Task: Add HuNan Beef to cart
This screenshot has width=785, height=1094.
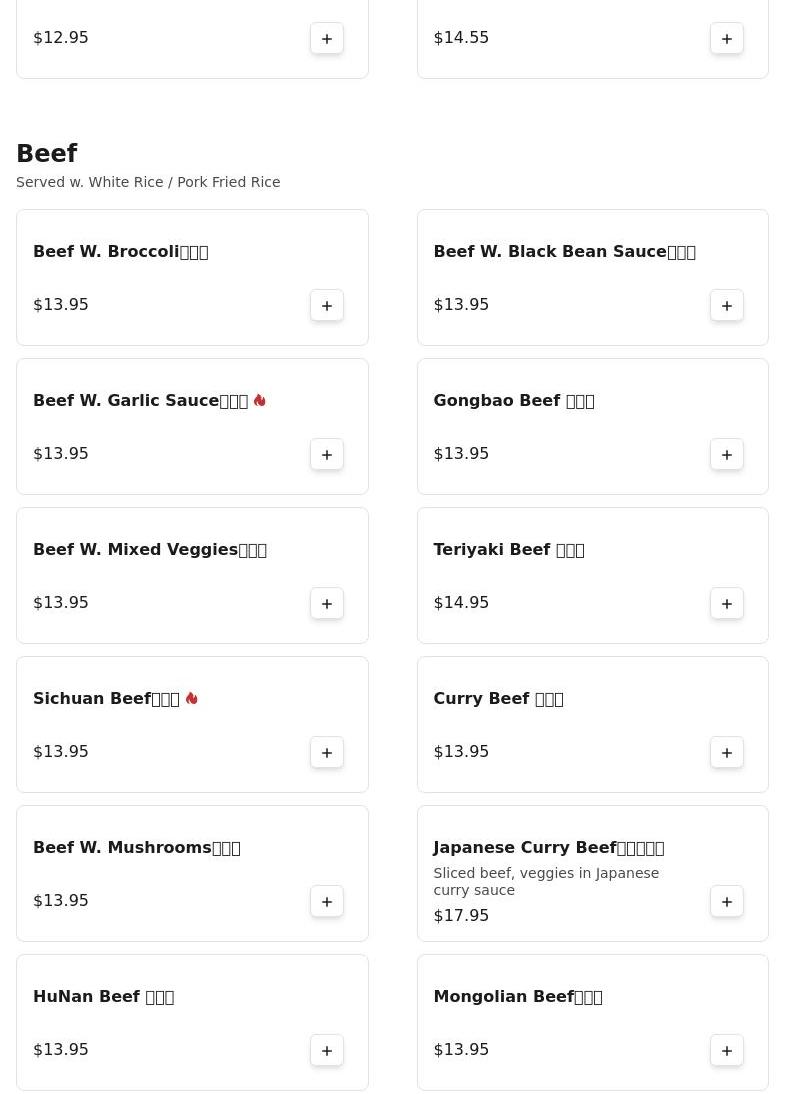Action: pyautogui.click(x=327, y=1050)
